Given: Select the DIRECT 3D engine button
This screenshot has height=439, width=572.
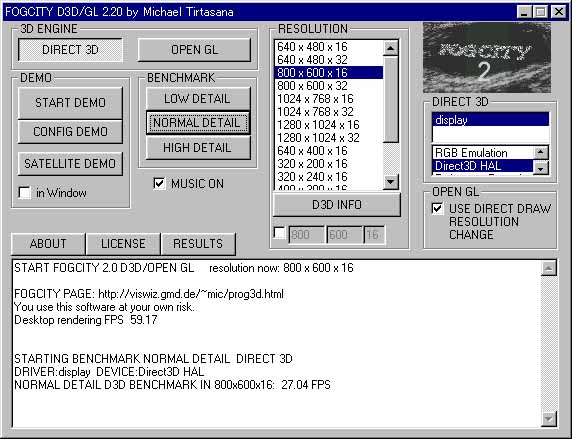Looking at the screenshot, I should pos(70,50).
